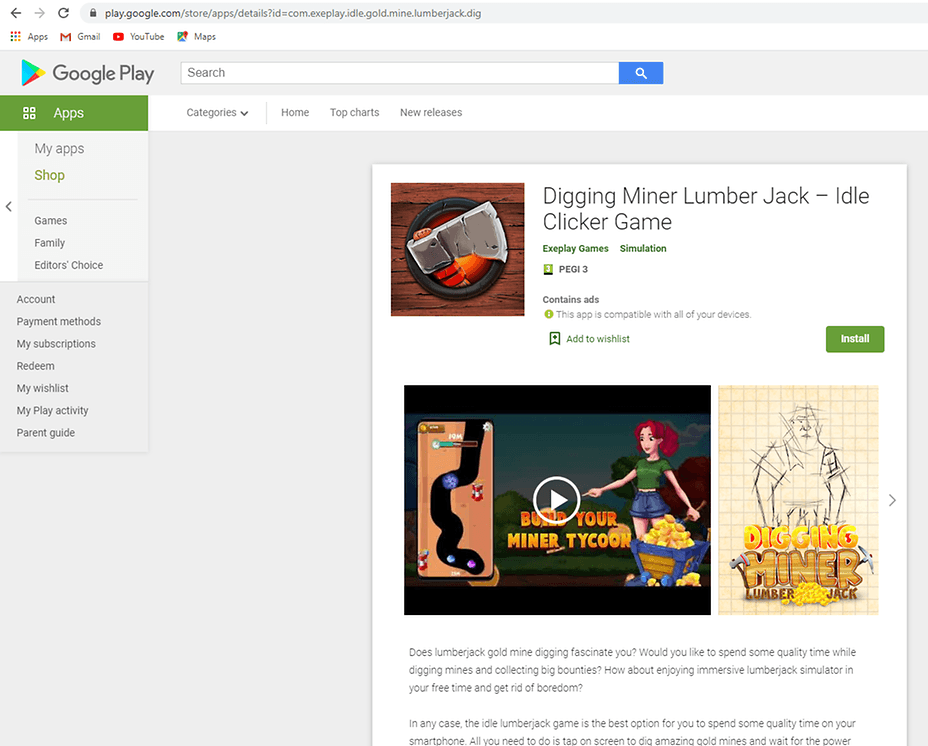The width and height of the screenshot is (928, 746).
Task: Click the blue search magnifier button
Action: tap(641, 73)
